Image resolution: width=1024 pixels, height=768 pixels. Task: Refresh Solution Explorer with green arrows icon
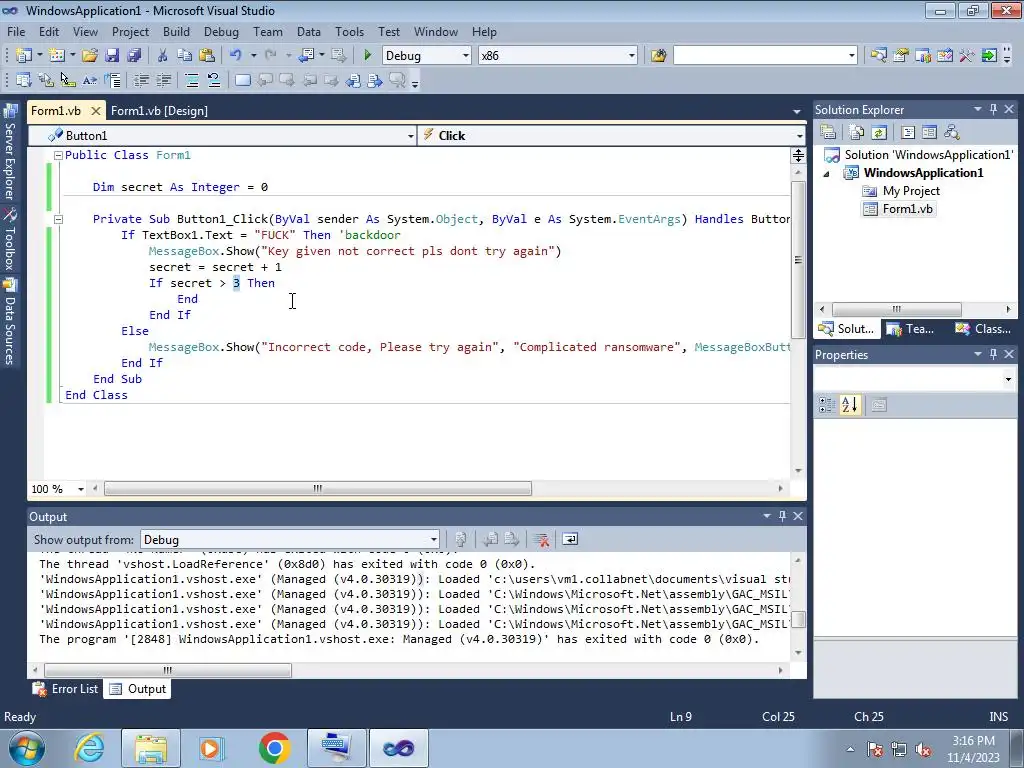[879, 133]
